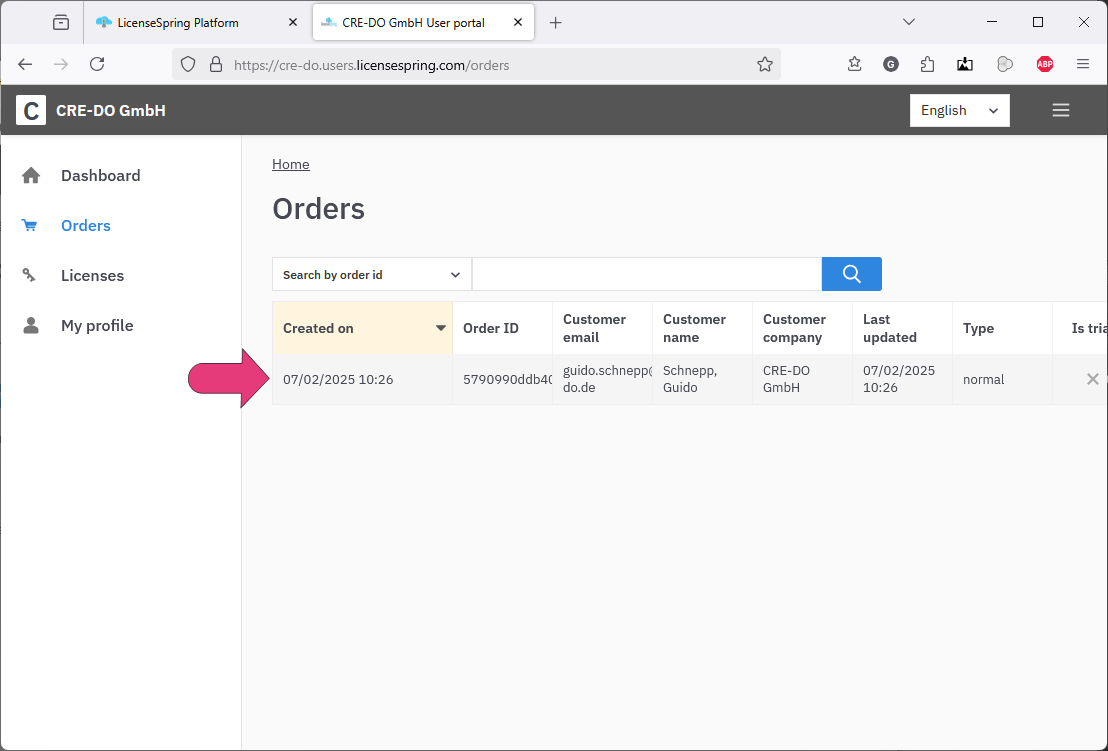Click the guido.schnepp email cell
Screen dimensions: 1108x751
603,379
